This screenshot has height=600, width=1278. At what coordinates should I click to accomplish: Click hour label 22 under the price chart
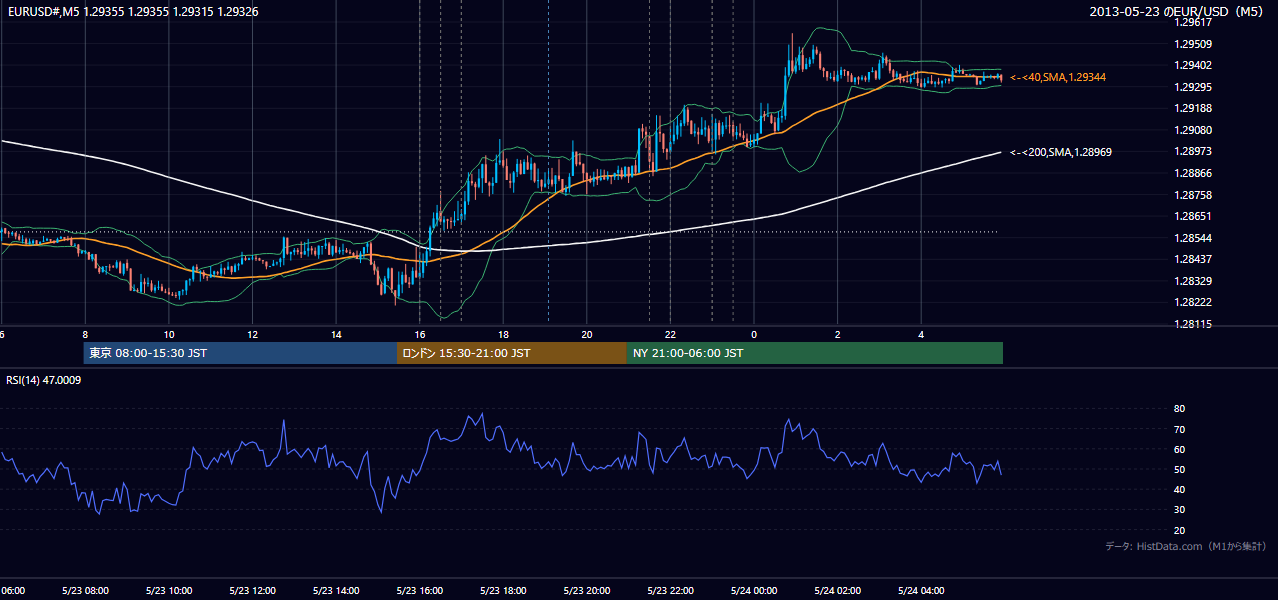coord(671,334)
